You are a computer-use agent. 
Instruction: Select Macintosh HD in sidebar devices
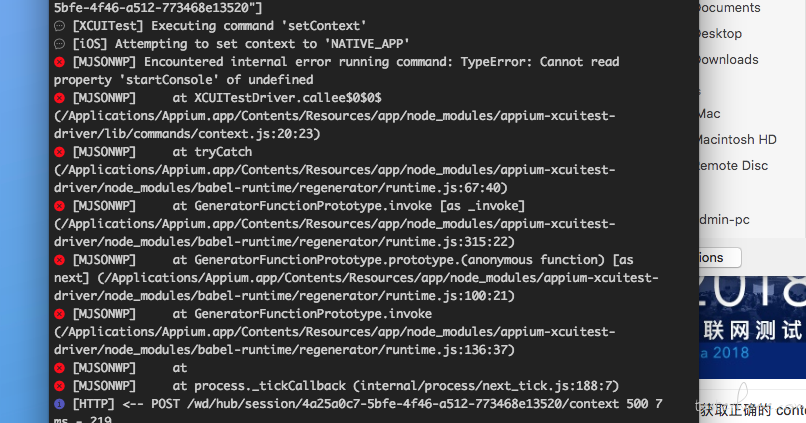(x=737, y=139)
